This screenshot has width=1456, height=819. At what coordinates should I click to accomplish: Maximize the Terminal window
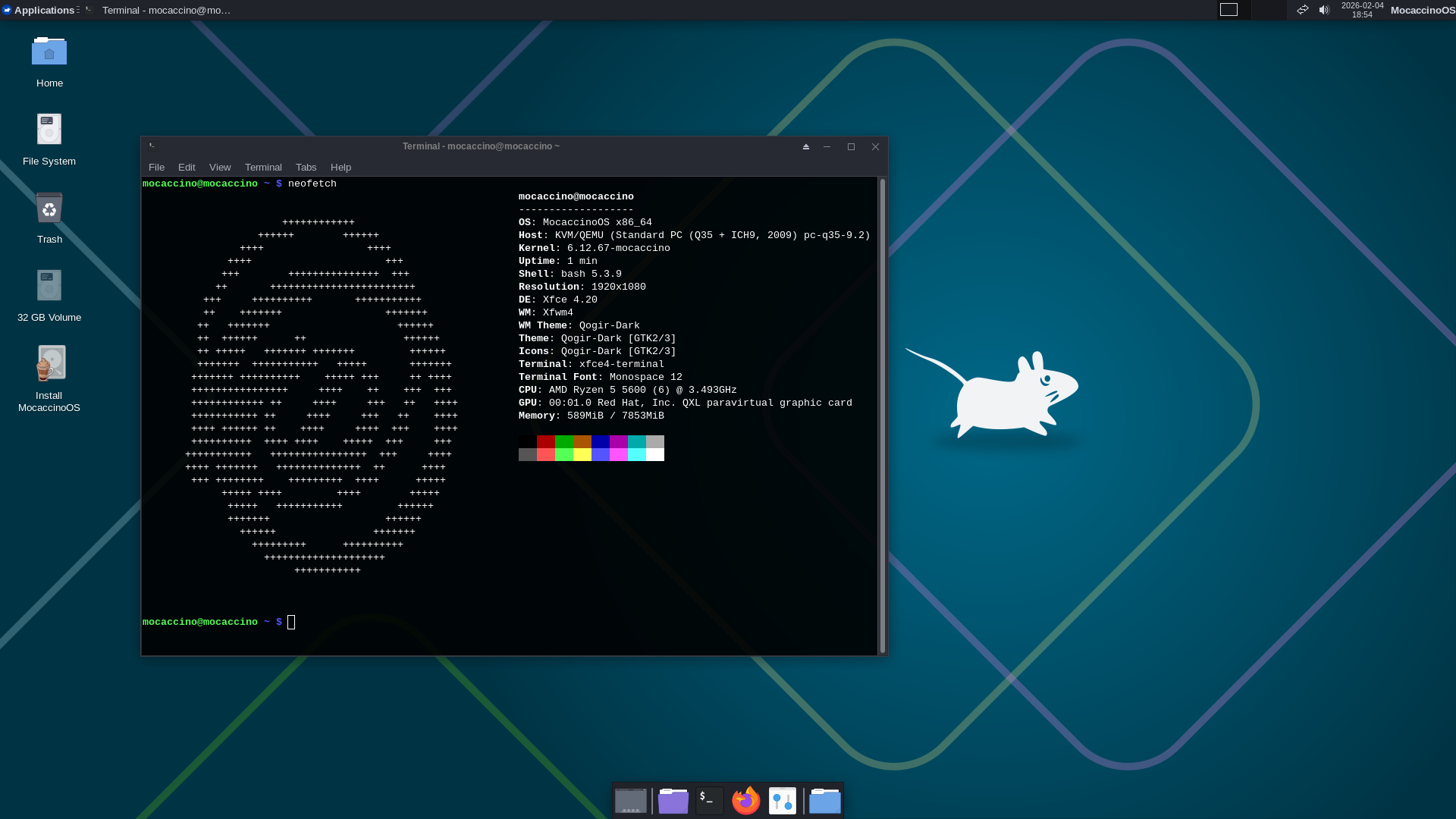tap(851, 146)
